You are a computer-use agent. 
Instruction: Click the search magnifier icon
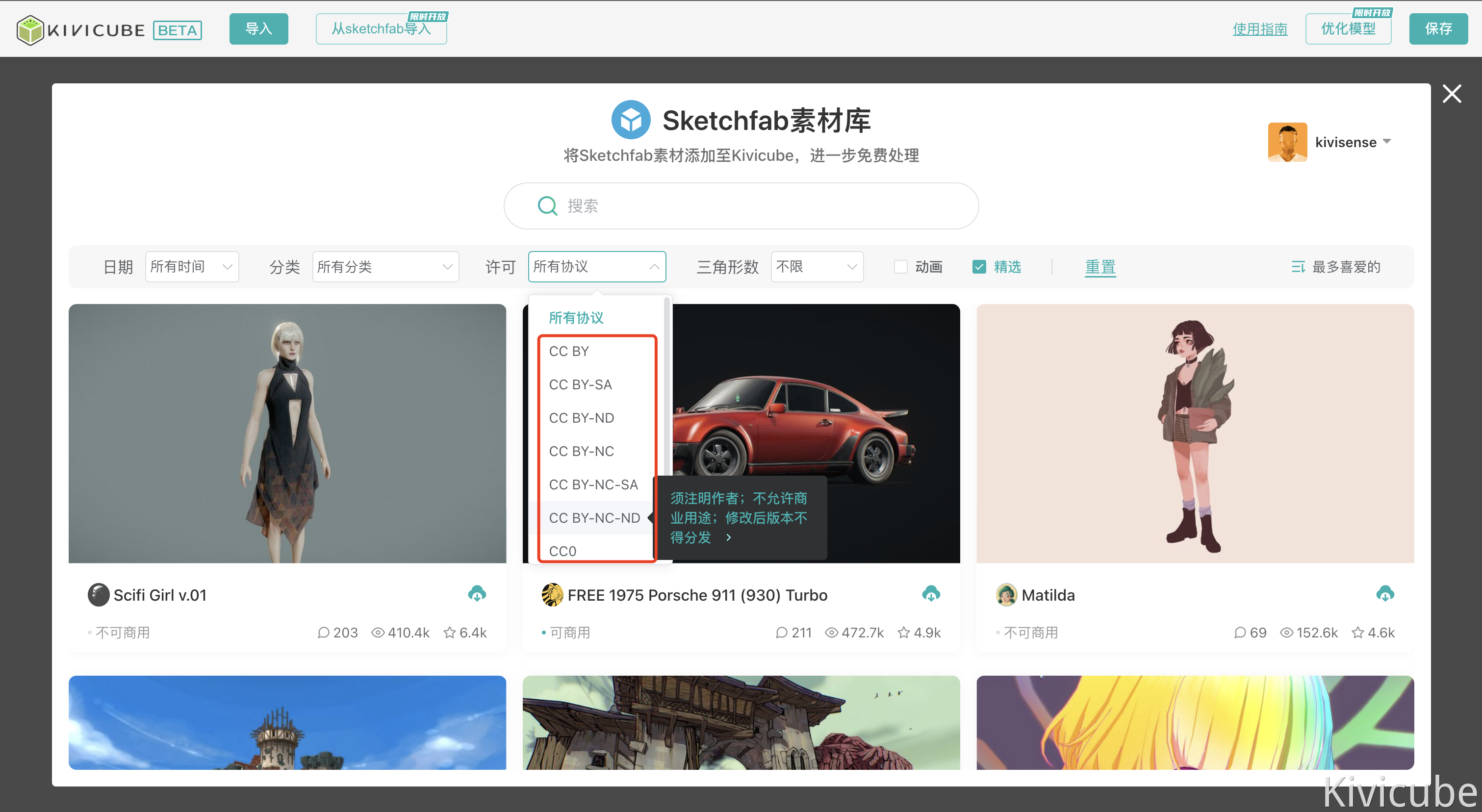click(x=547, y=206)
